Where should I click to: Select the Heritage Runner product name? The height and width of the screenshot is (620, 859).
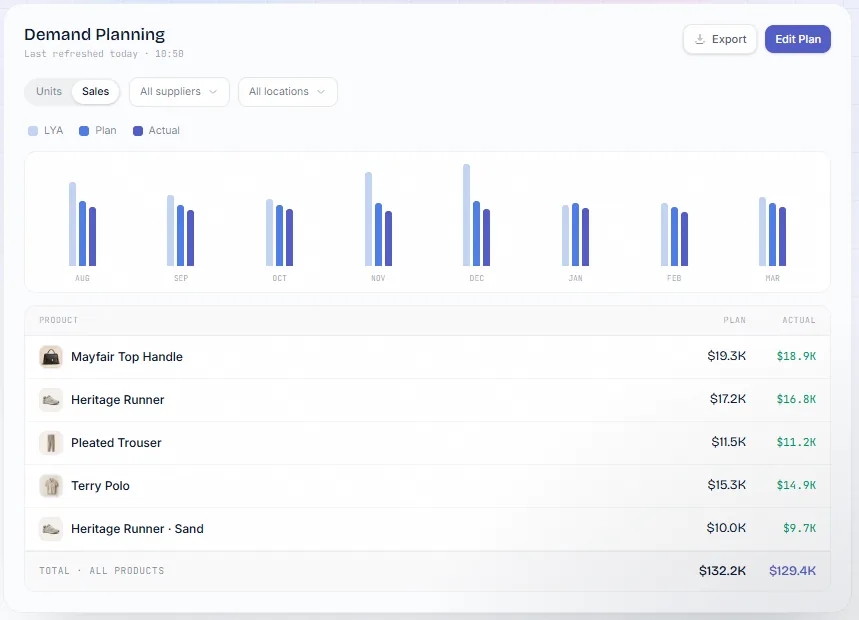click(x=118, y=400)
